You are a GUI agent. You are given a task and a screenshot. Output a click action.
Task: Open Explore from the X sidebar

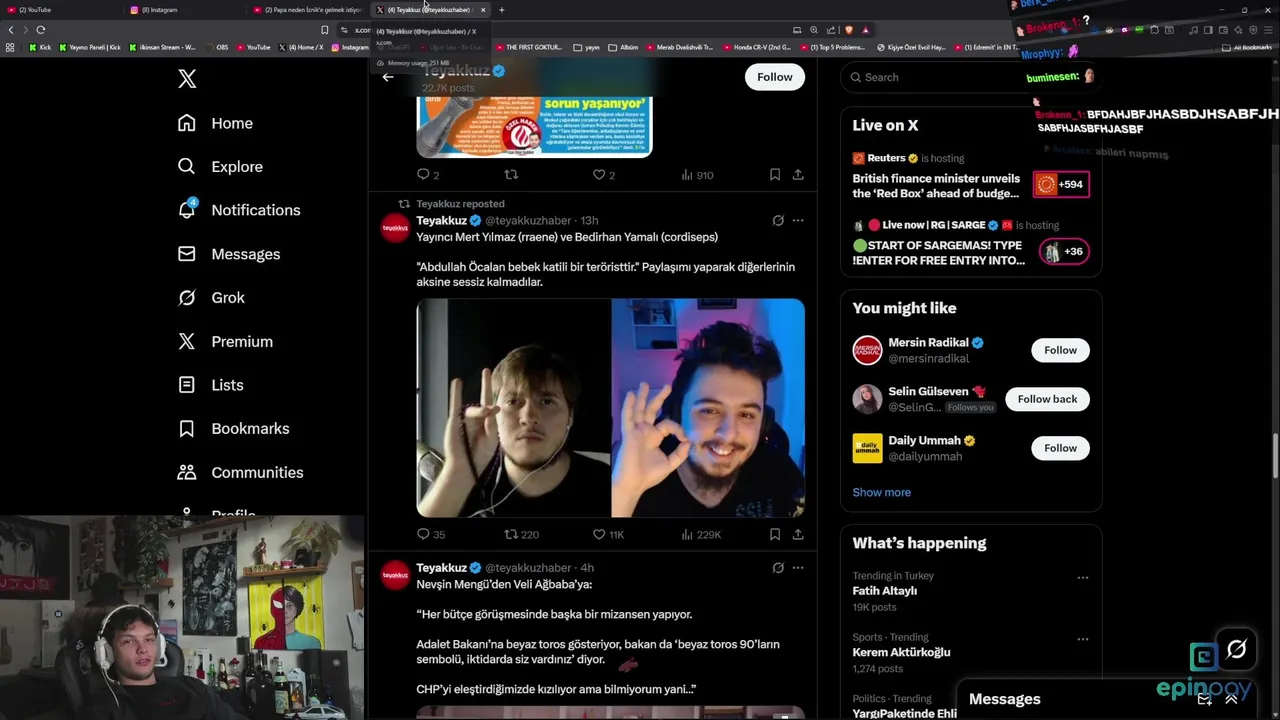(220, 167)
